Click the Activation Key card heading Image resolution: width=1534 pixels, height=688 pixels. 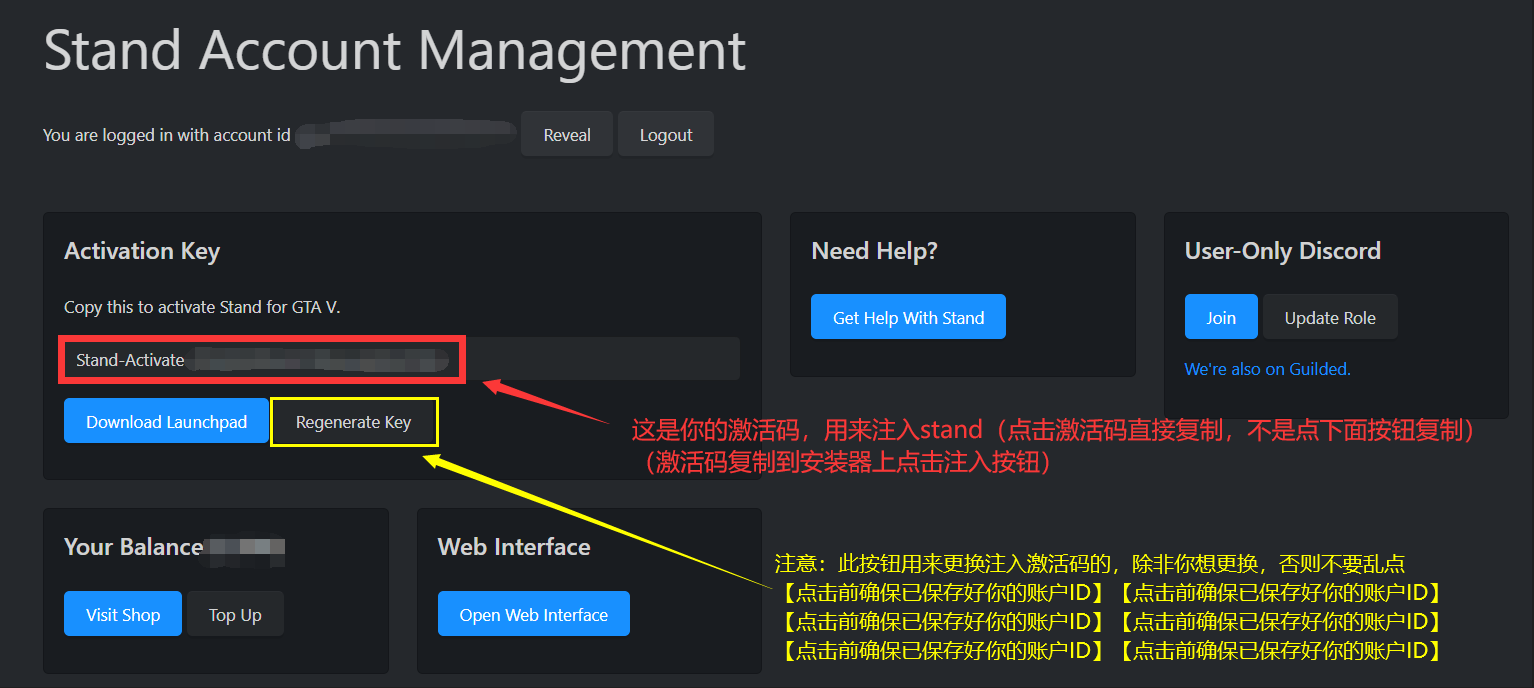pos(142,251)
